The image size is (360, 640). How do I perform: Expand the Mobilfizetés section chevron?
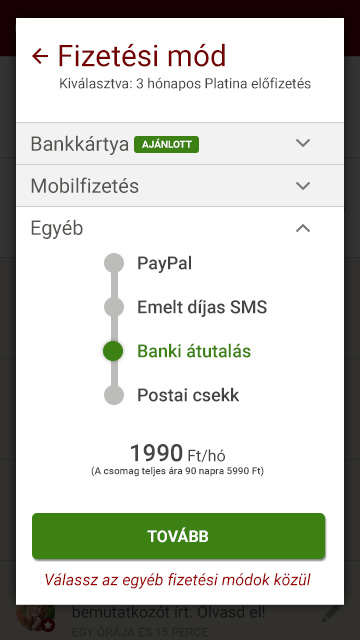[303, 186]
